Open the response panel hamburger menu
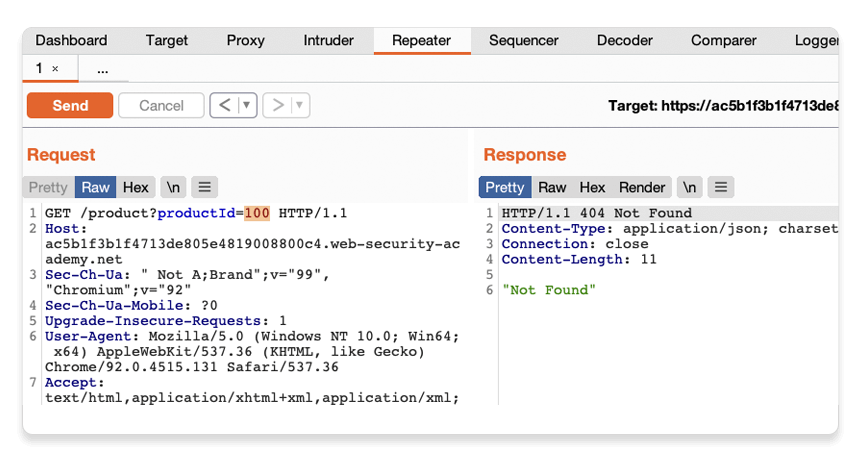 [721, 187]
